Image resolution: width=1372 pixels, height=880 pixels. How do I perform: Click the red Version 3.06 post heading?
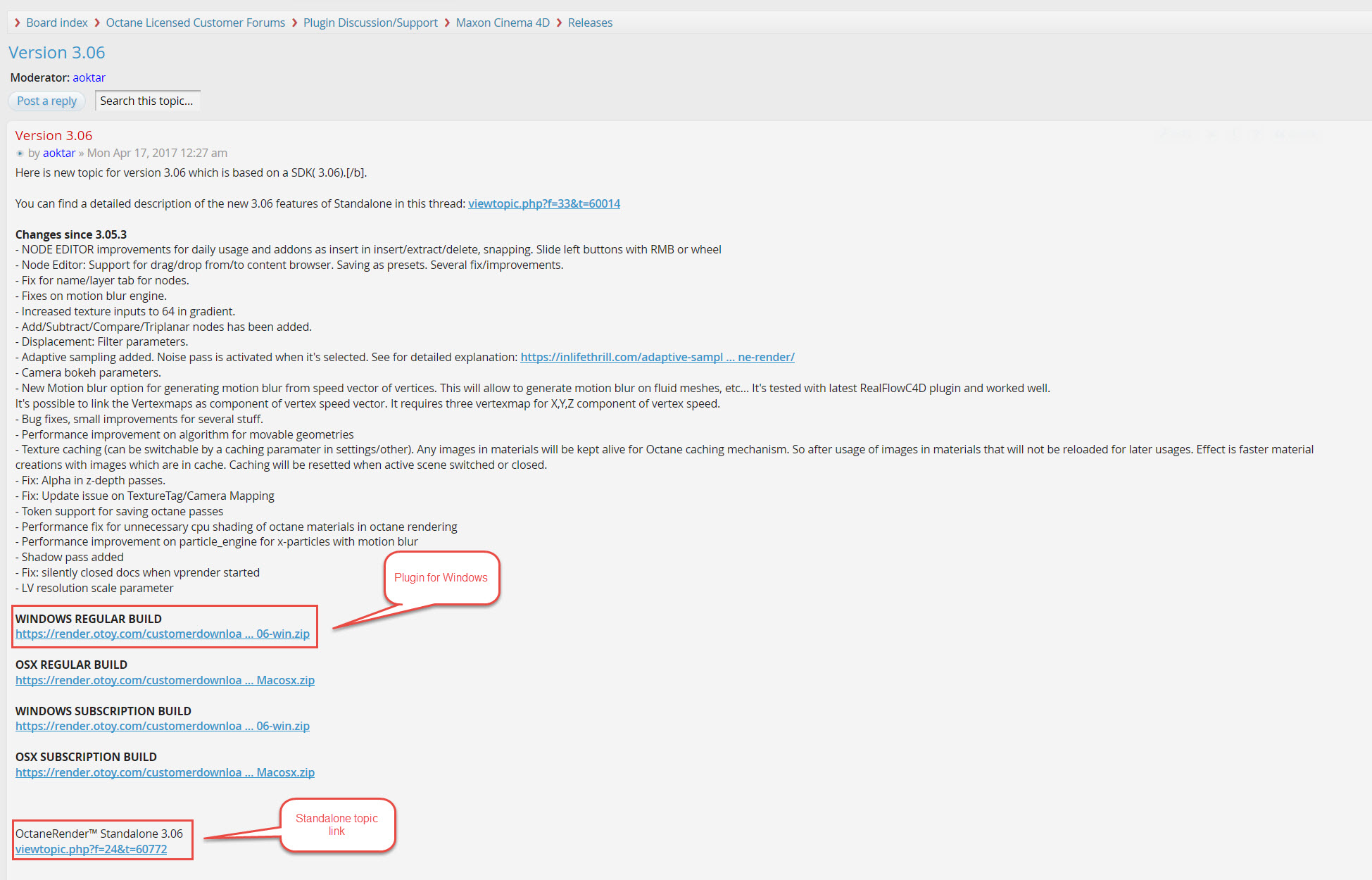pyautogui.click(x=54, y=135)
